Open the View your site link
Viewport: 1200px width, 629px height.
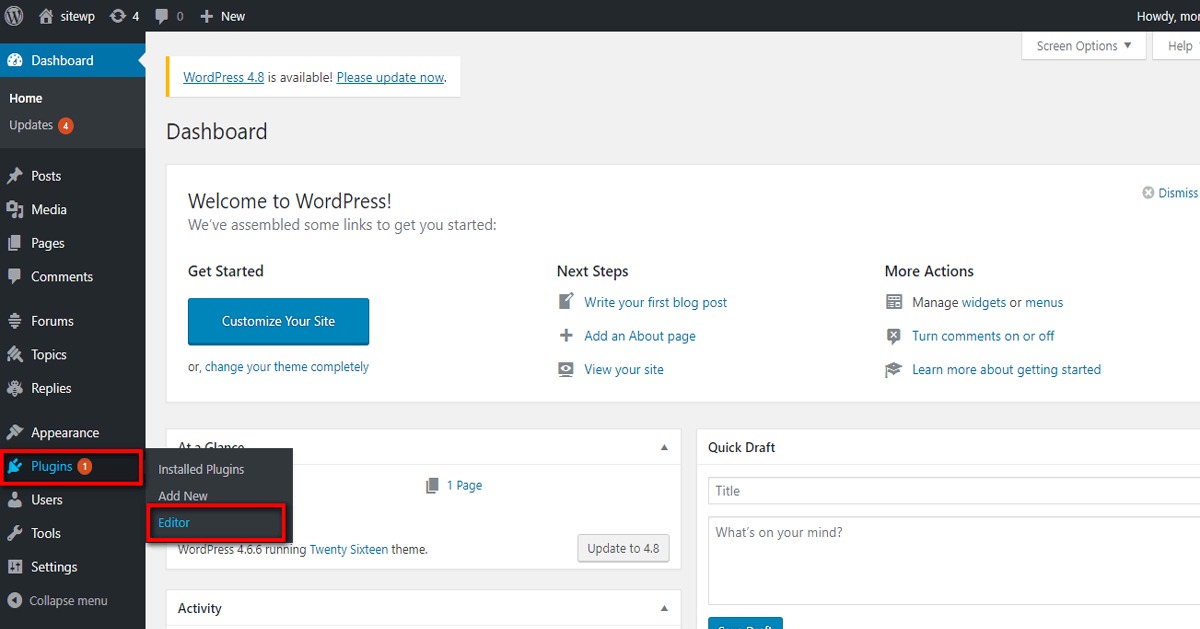coord(624,369)
